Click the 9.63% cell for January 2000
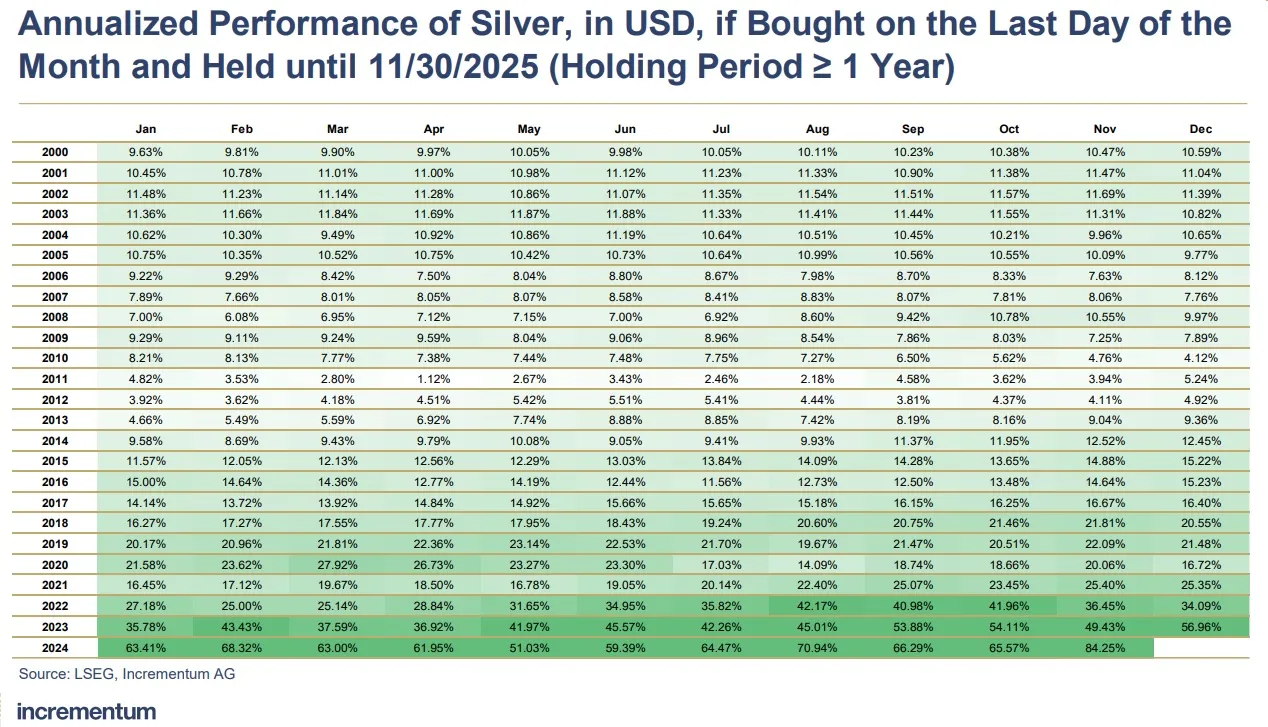Screen dimensions: 1268x727 (146, 152)
